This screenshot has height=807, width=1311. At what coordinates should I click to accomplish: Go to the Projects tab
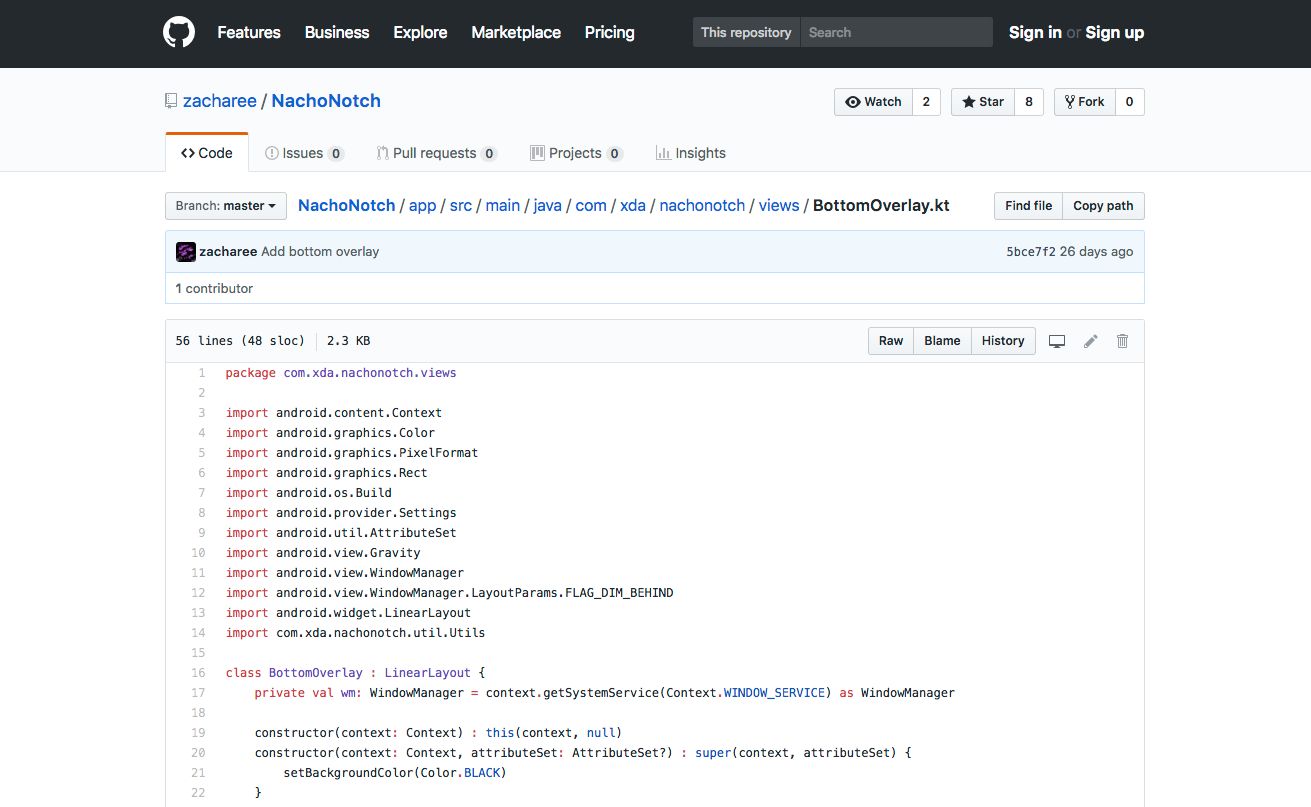pyautogui.click(x=575, y=153)
